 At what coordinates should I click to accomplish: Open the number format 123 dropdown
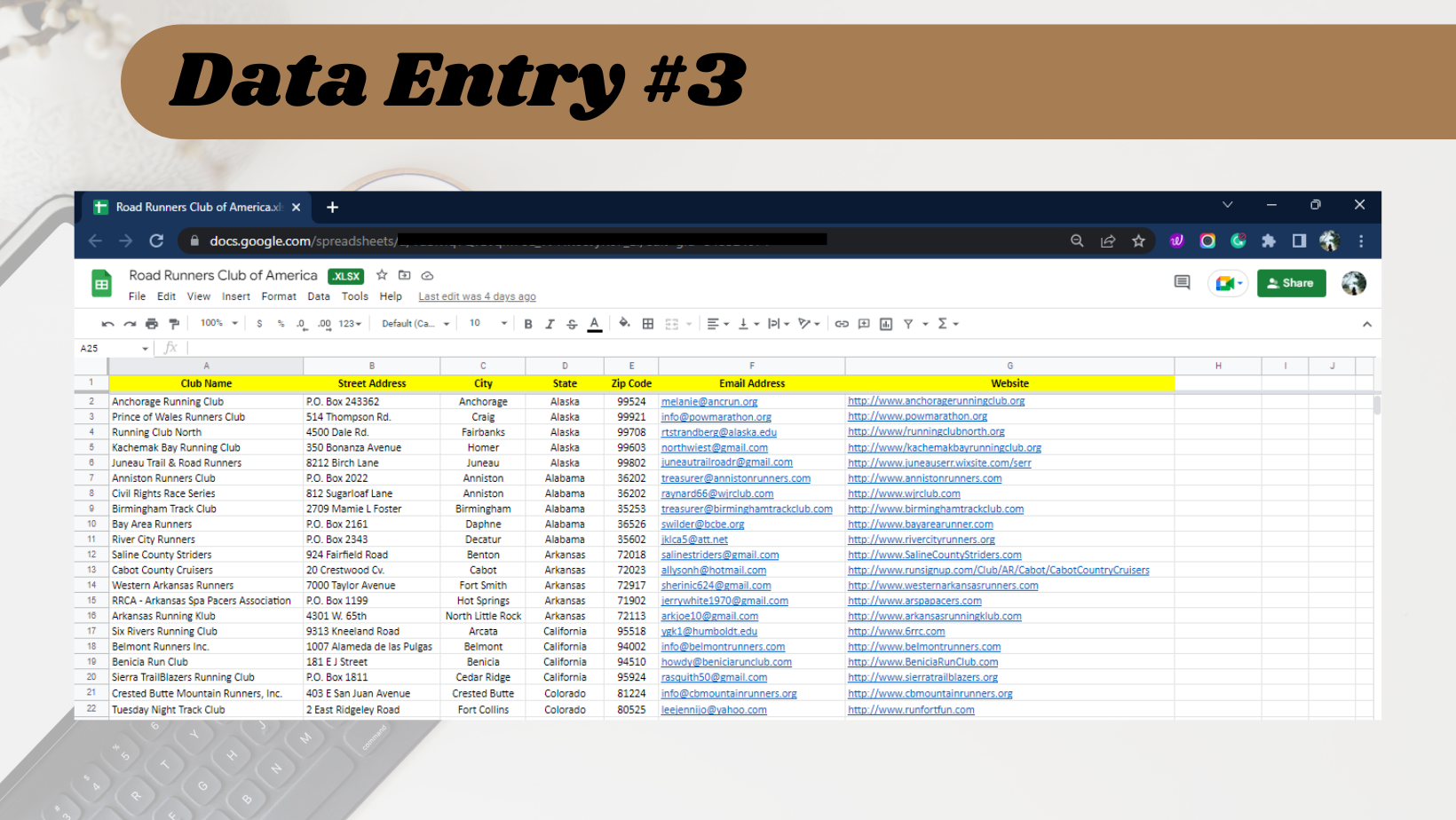click(350, 324)
